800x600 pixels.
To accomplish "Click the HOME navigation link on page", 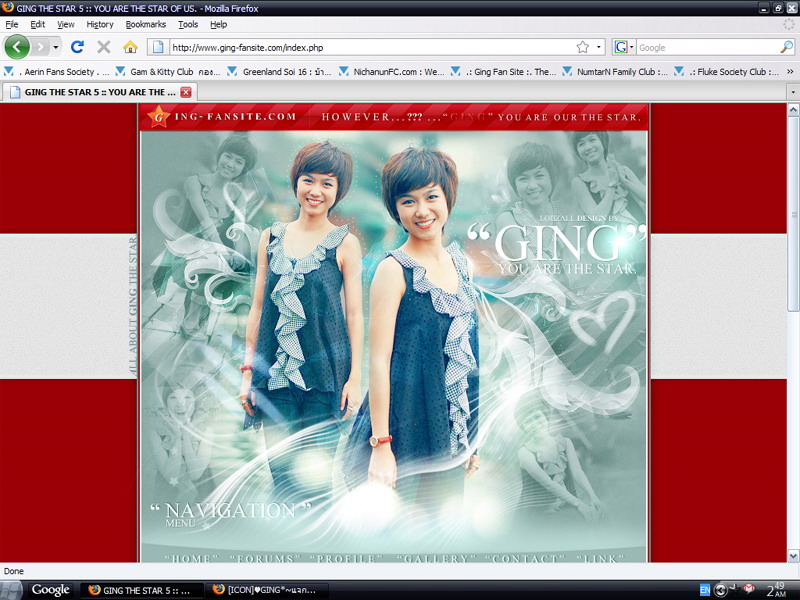I will (x=191, y=558).
